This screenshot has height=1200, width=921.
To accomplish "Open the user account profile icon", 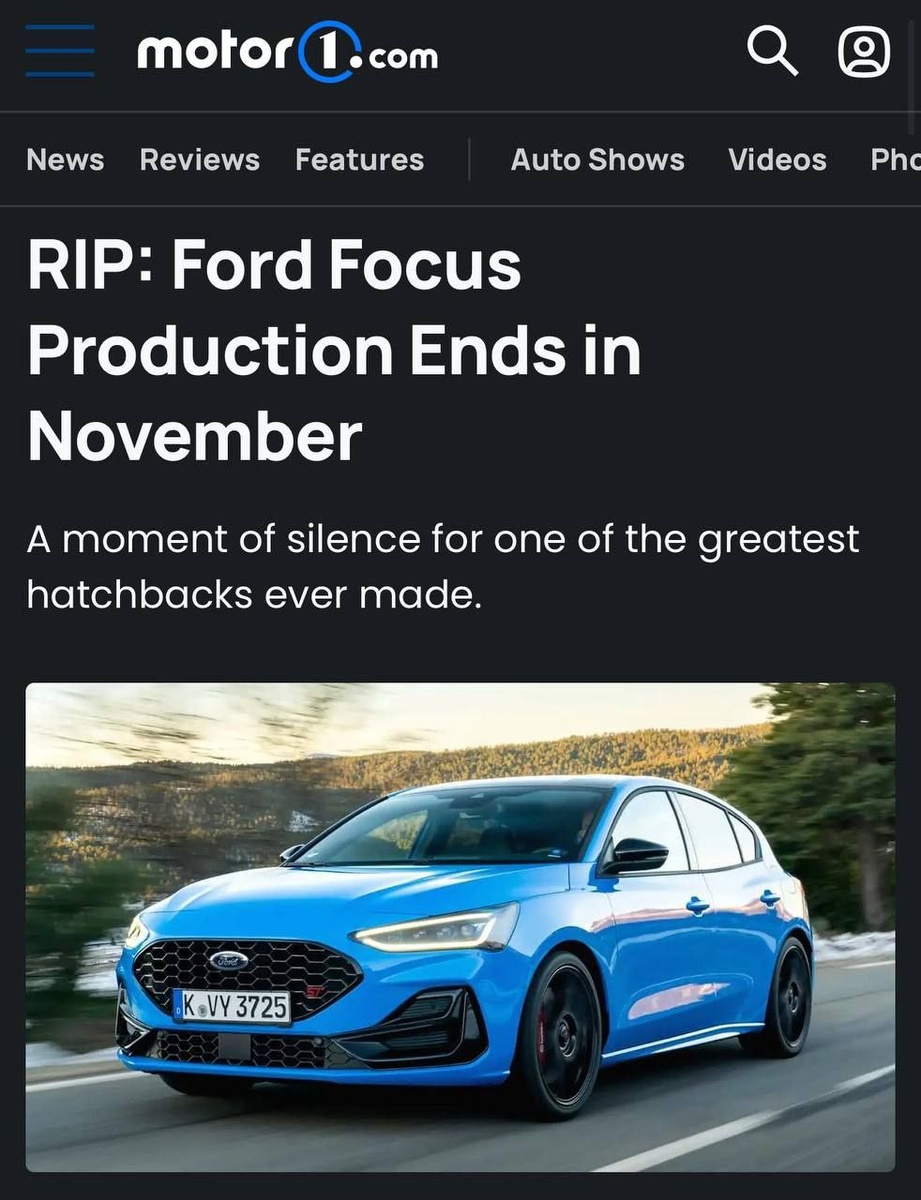I will 864,51.
